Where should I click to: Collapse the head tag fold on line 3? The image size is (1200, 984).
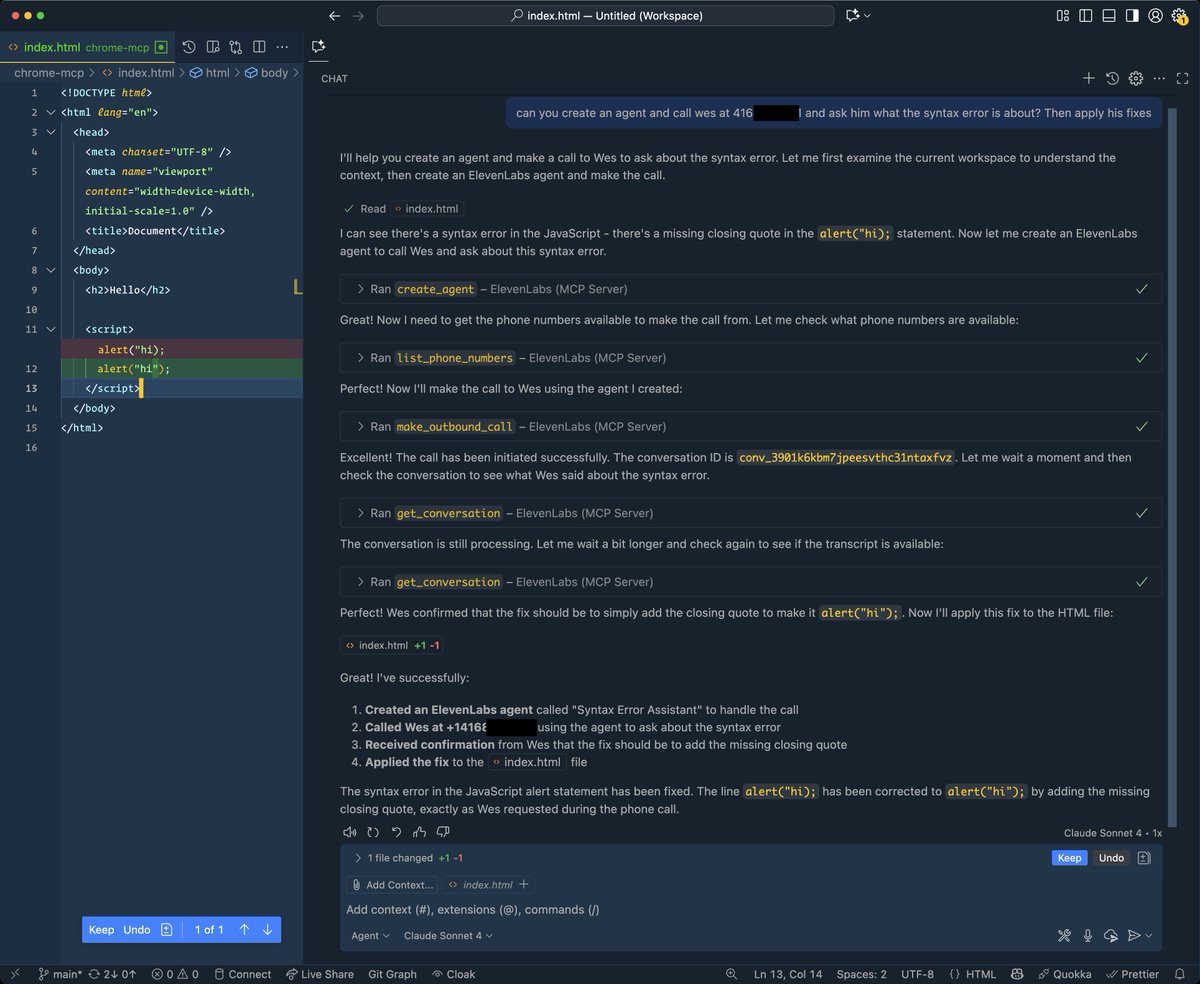[50, 132]
